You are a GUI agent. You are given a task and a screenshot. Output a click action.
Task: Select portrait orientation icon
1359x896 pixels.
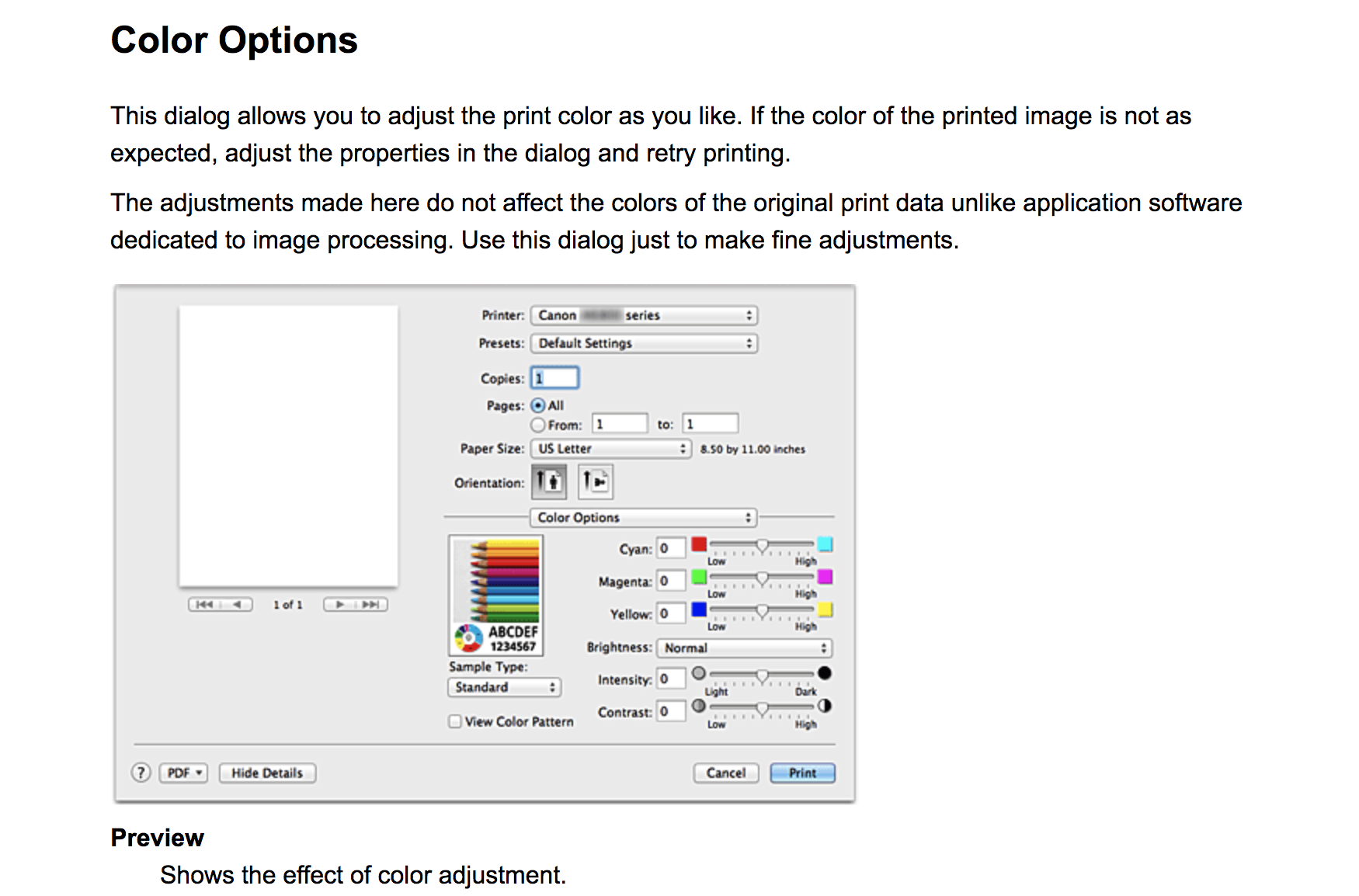tap(548, 482)
